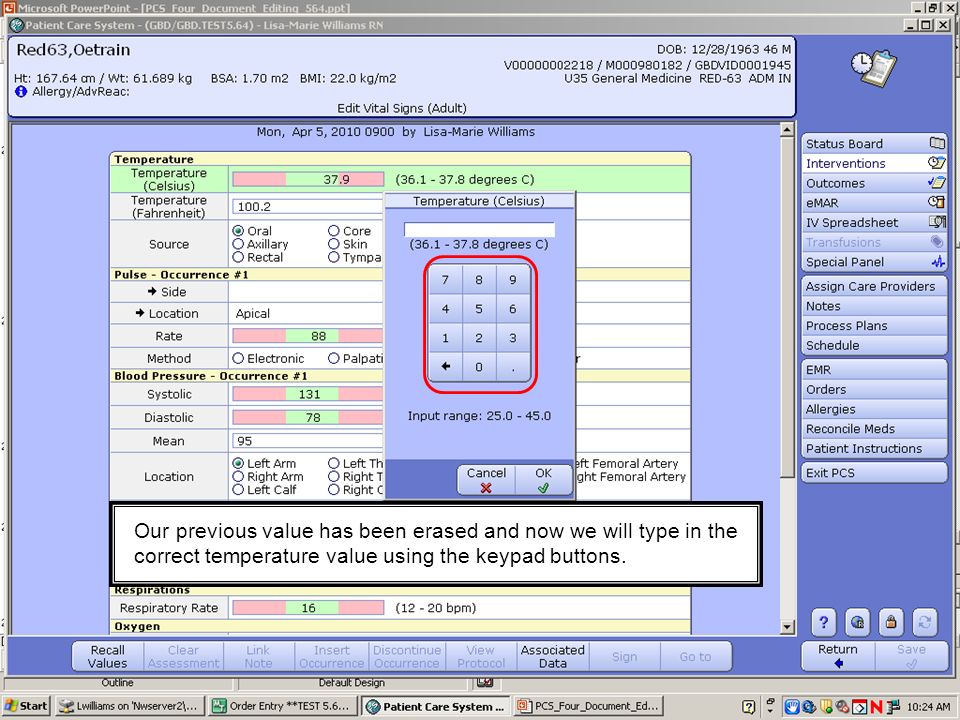Open the Interventions panel

(x=874, y=163)
